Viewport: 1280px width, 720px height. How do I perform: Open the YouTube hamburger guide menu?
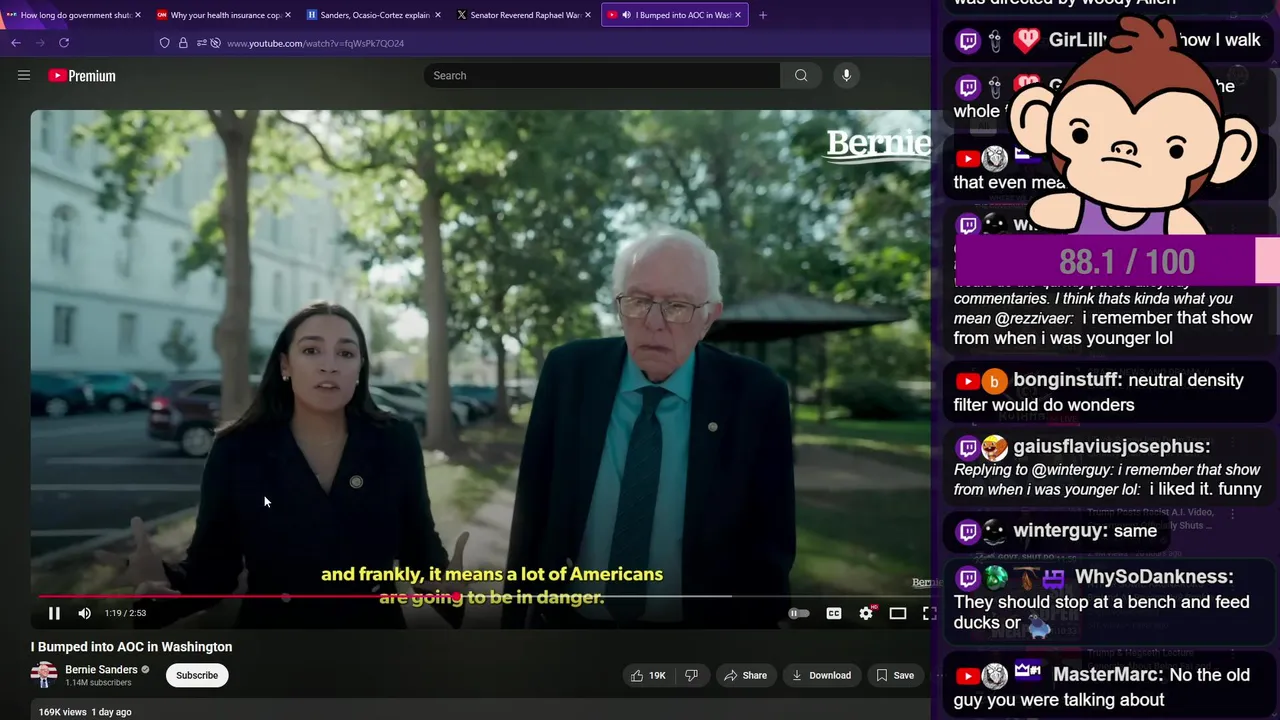pos(24,75)
